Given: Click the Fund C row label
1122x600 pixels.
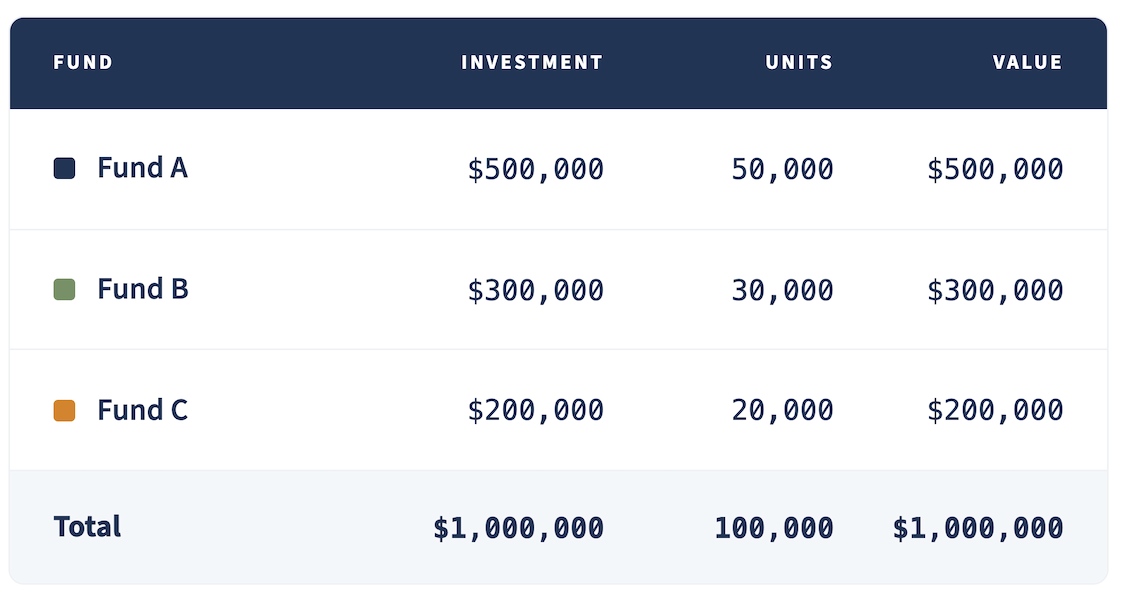Looking at the screenshot, I should [x=142, y=410].
